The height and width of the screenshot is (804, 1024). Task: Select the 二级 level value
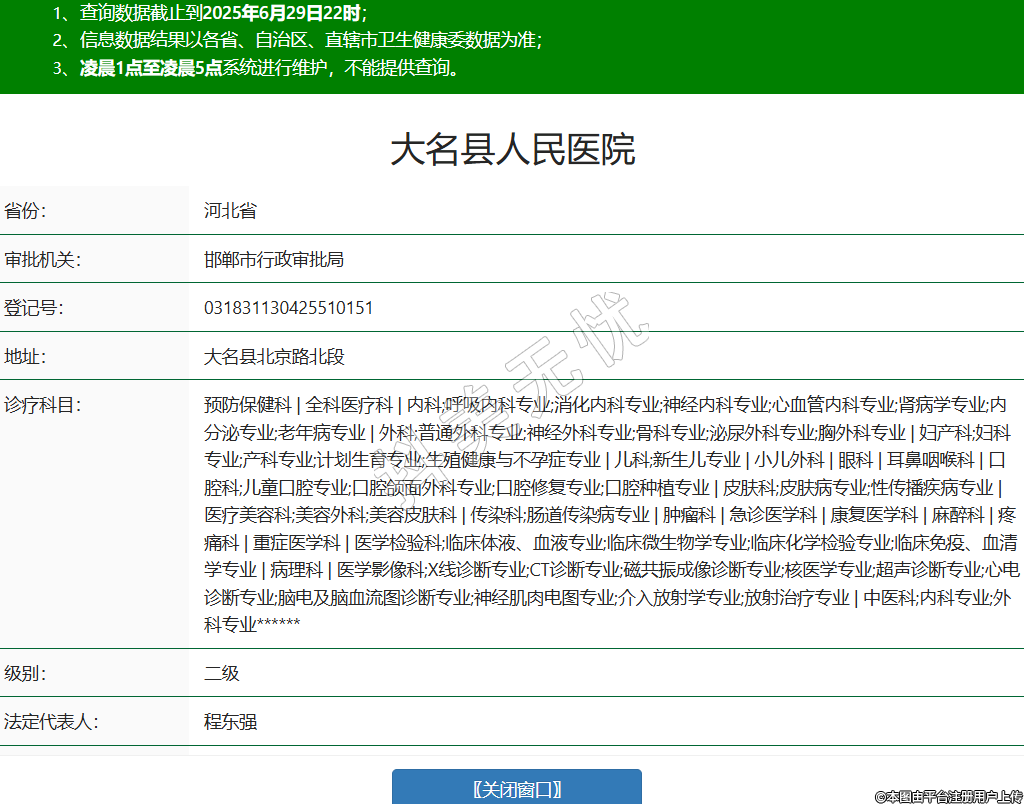pyautogui.click(x=222, y=673)
